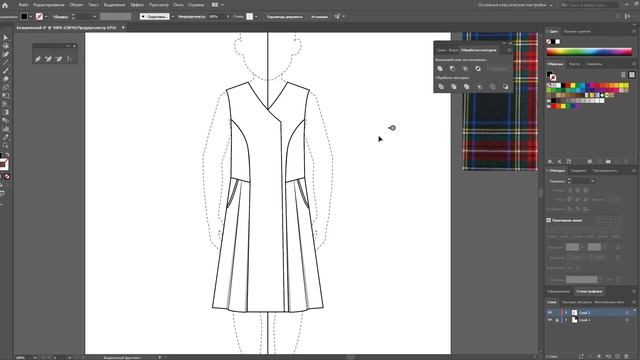640x360 pixels.
Task: Click the target circle of the top layer
Action: tap(627, 313)
